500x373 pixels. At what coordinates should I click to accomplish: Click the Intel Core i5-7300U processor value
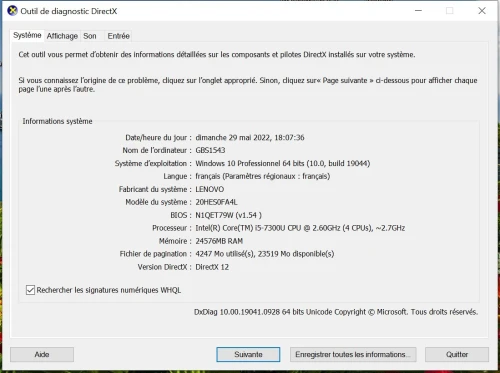(300, 228)
